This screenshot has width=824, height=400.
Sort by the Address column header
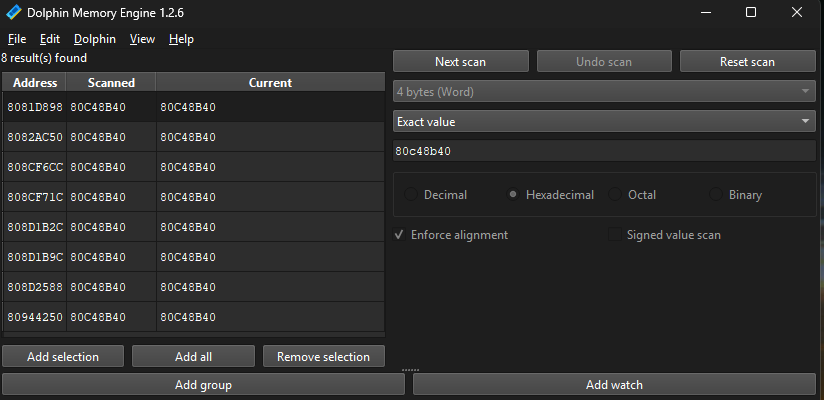(35, 83)
